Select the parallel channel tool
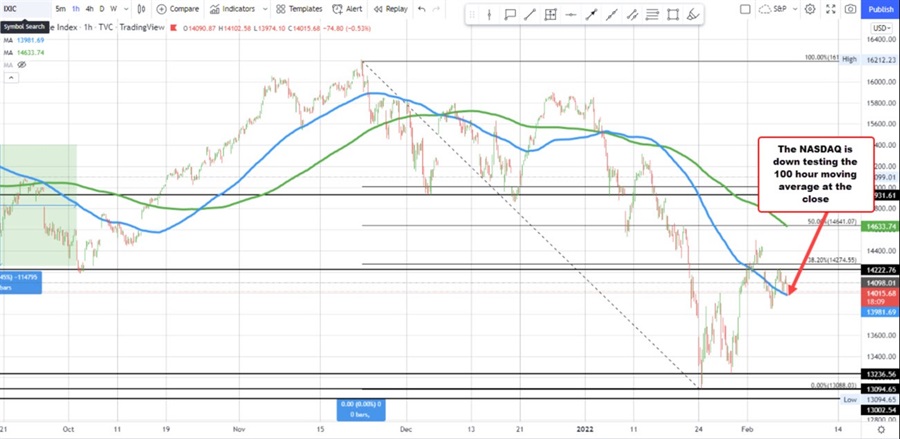 [632, 15]
